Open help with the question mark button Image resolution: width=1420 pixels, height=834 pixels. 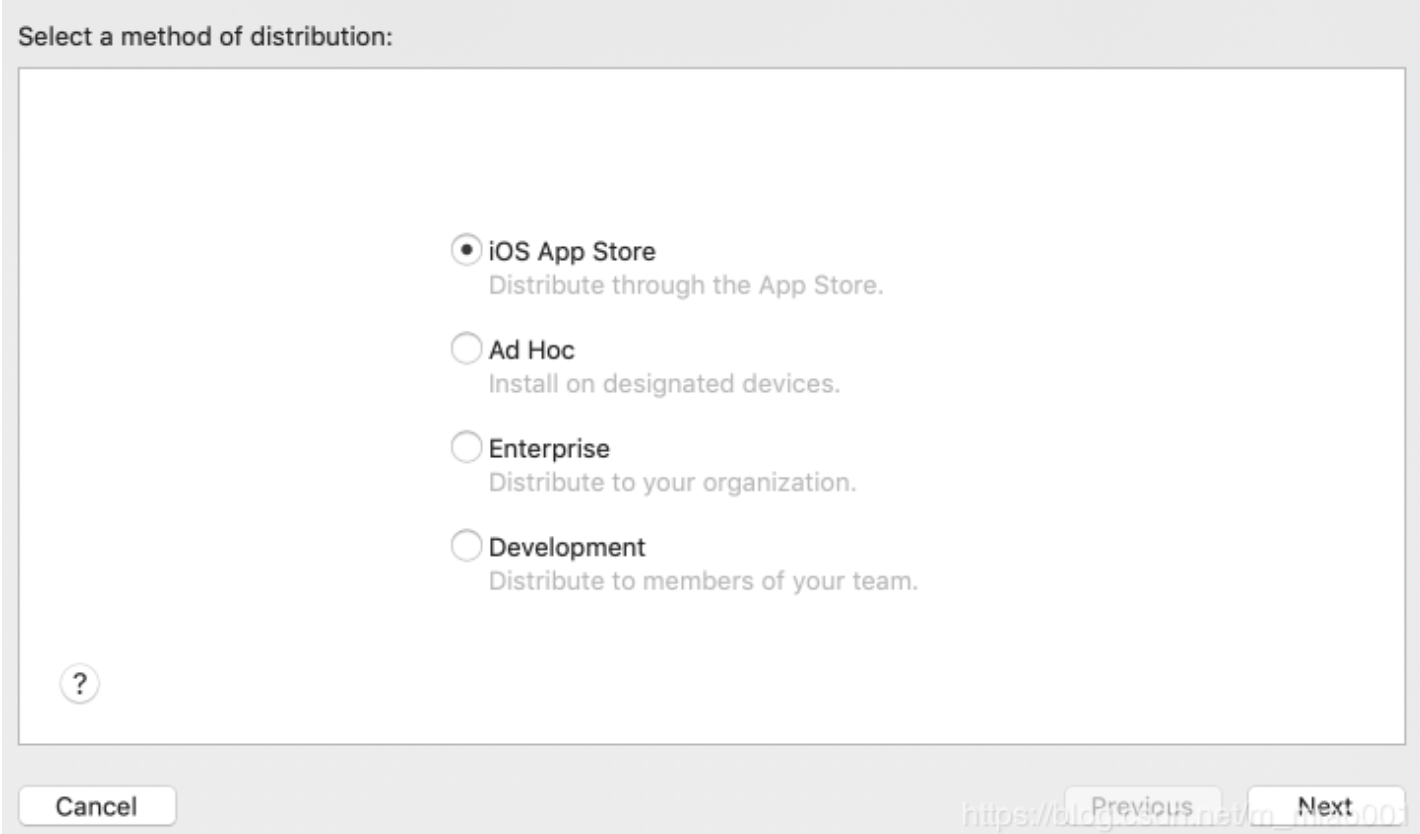point(80,685)
